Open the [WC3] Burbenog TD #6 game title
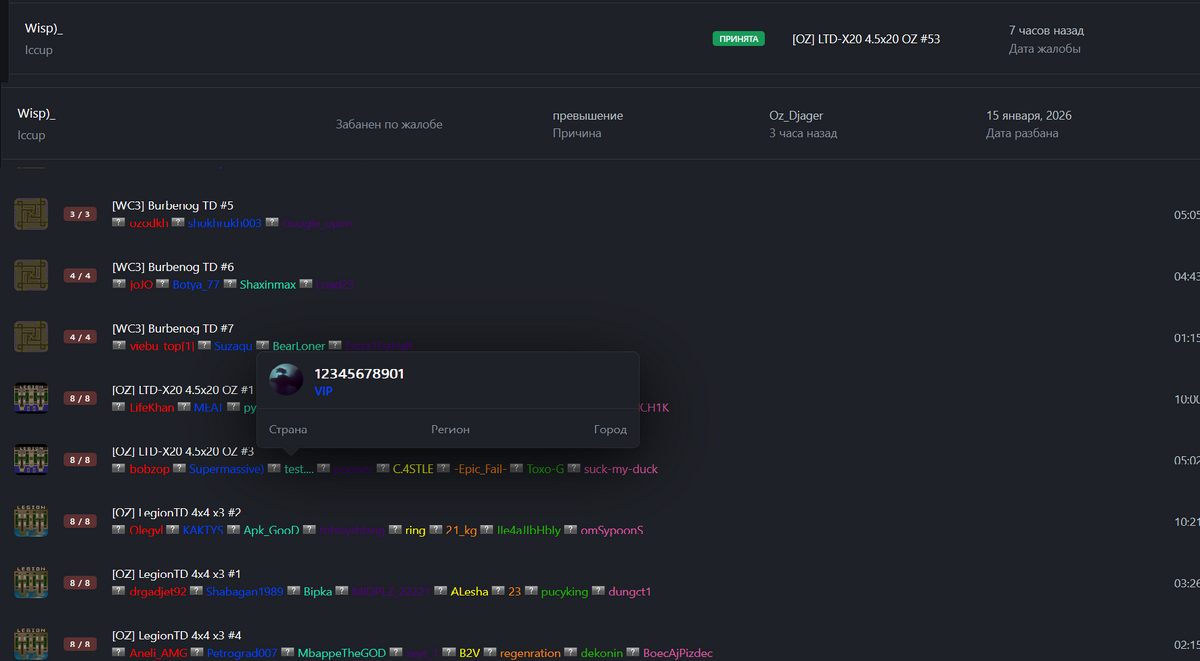The image size is (1200, 661). pyautogui.click(x=173, y=267)
